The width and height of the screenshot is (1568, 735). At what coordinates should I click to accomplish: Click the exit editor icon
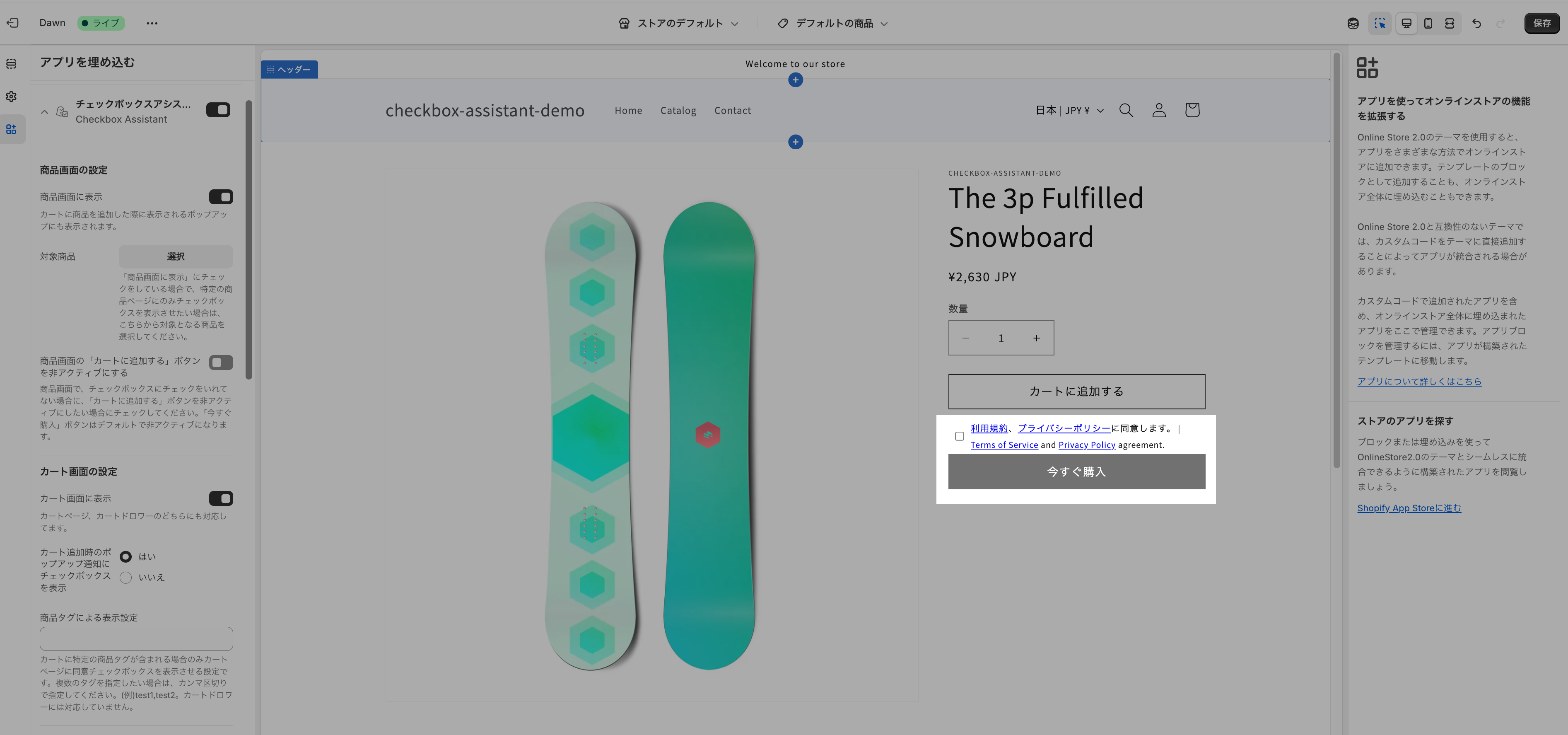[13, 23]
